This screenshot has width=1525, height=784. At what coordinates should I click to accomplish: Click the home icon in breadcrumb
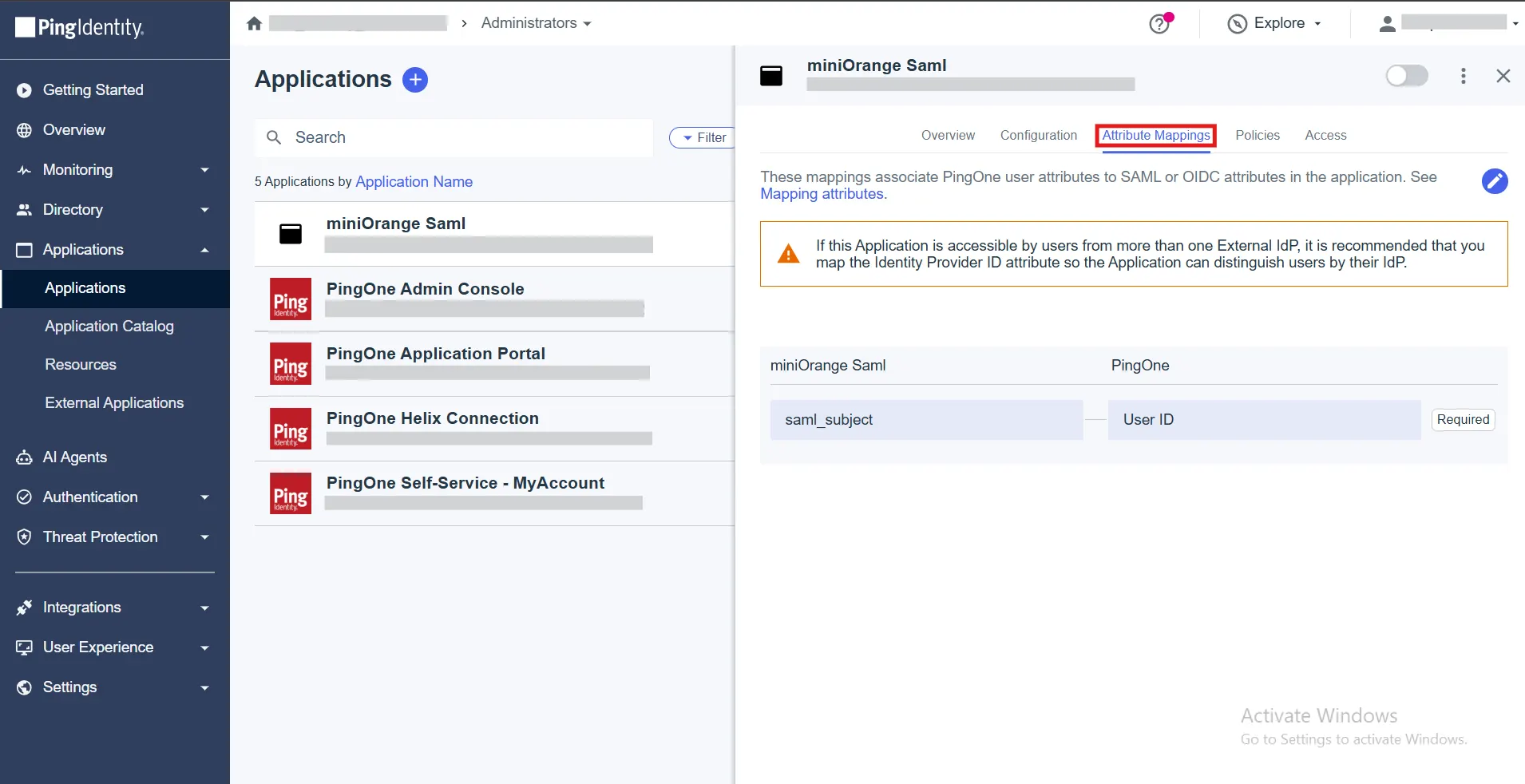point(254,23)
